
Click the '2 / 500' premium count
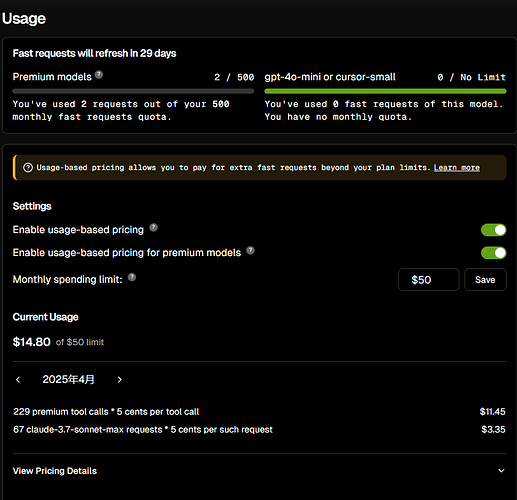tap(234, 77)
